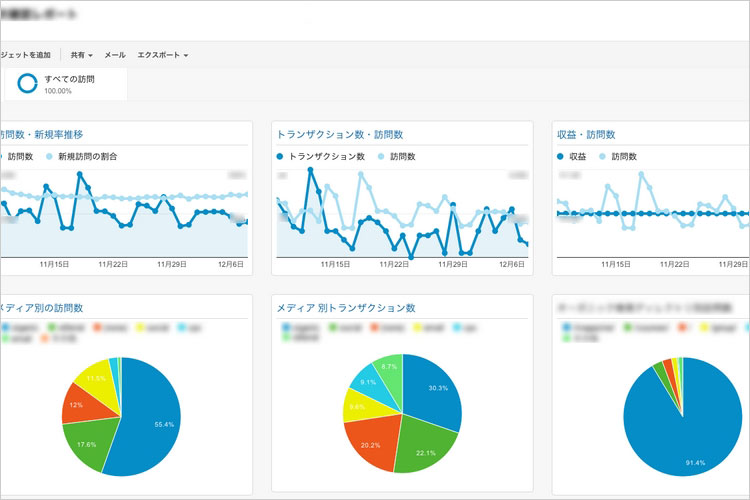750x500 pixels.
Task: Click the すべての訪問 segment donut icon
Action: tap(27, 84)
